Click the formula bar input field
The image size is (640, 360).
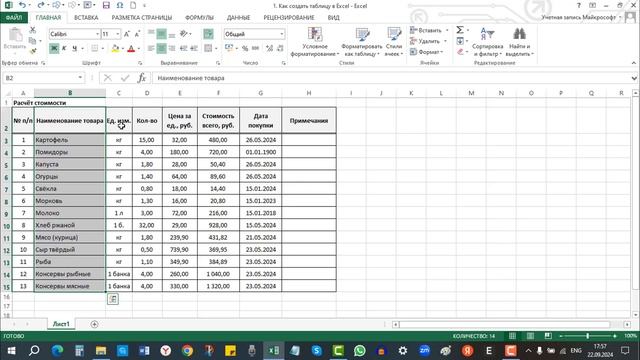(x=391, y=78)
